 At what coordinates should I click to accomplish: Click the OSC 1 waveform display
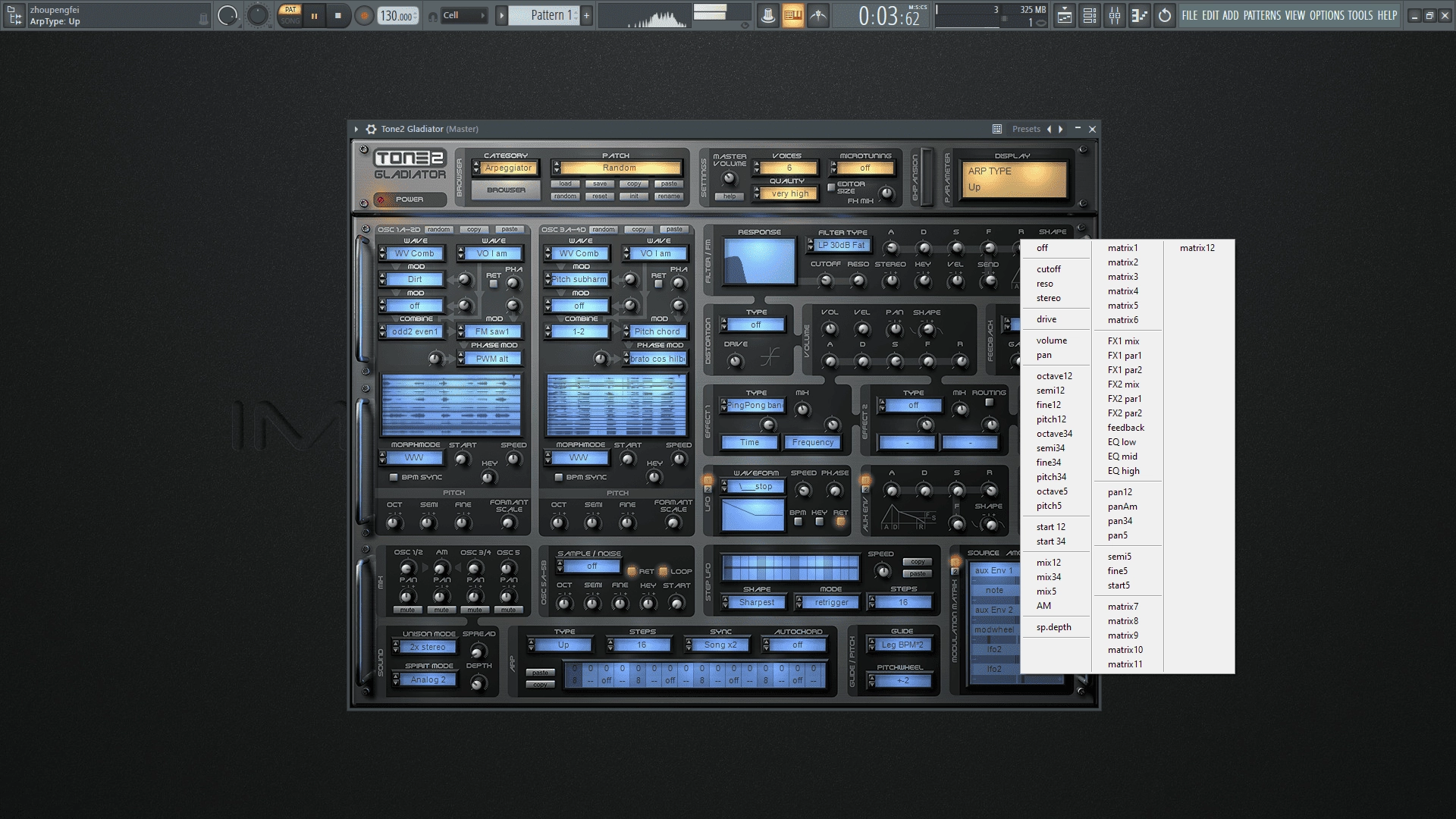[x=451, y=405]
